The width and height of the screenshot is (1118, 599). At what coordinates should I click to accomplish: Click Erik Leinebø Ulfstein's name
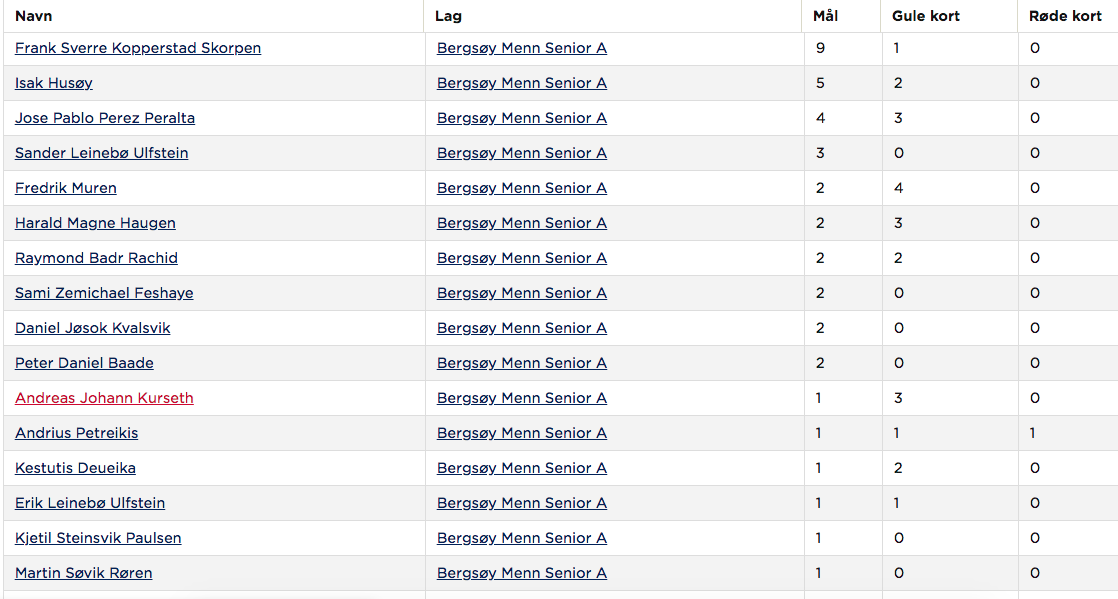coord(90,503)
